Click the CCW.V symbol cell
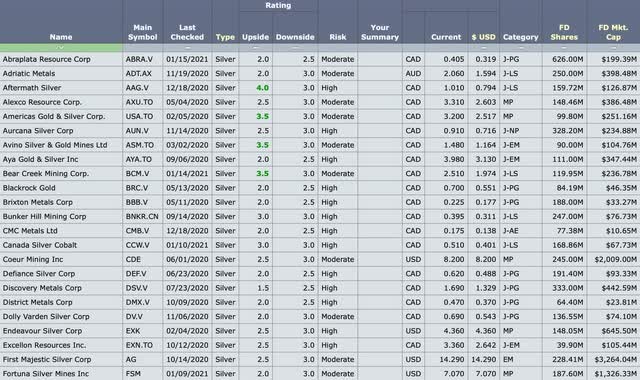The image size is (640, 380). click(138, 245)
